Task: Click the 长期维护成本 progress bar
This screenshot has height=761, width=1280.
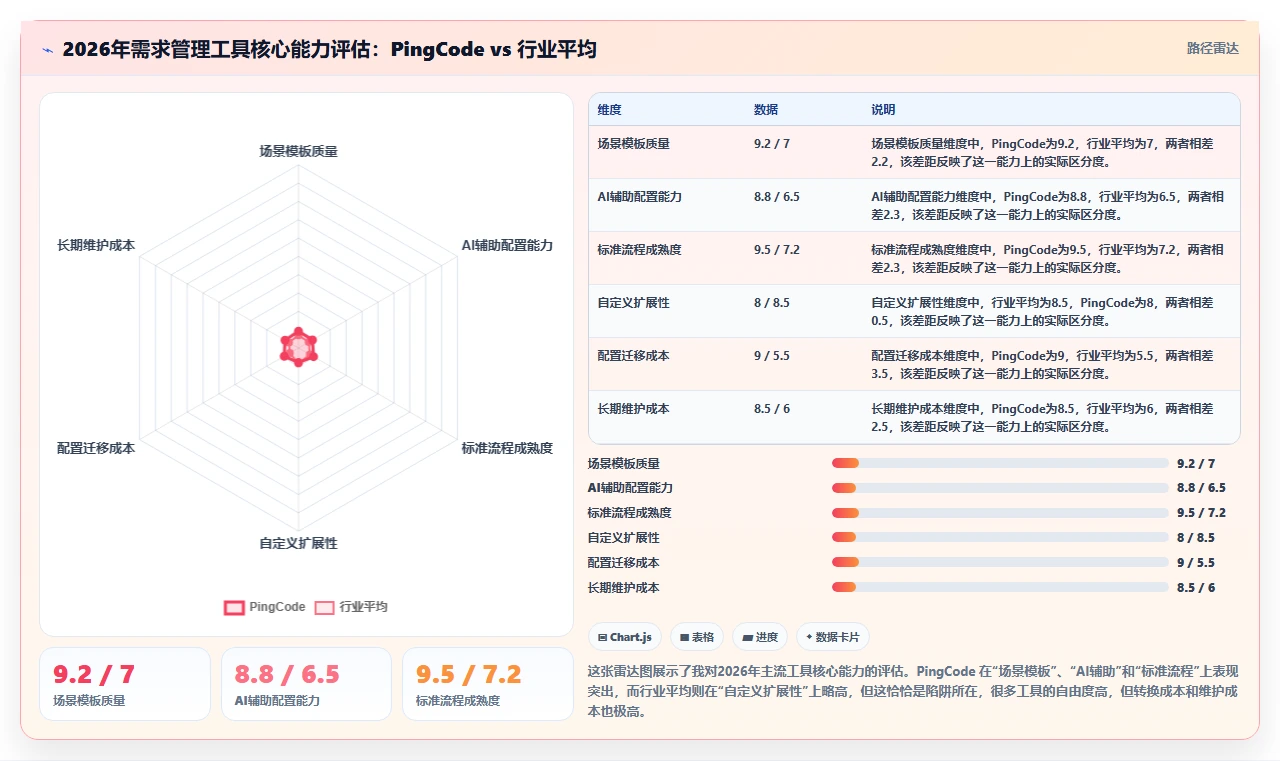Action: pyautogui.click(x=1000, y=588)
